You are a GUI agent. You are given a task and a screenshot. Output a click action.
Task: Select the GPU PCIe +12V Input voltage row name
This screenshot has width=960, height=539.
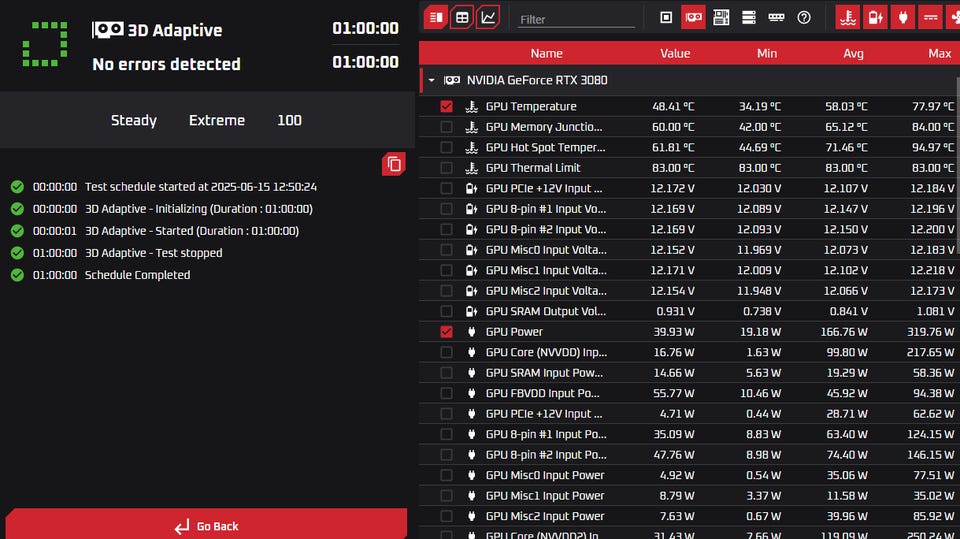click(x=544, y=189)
